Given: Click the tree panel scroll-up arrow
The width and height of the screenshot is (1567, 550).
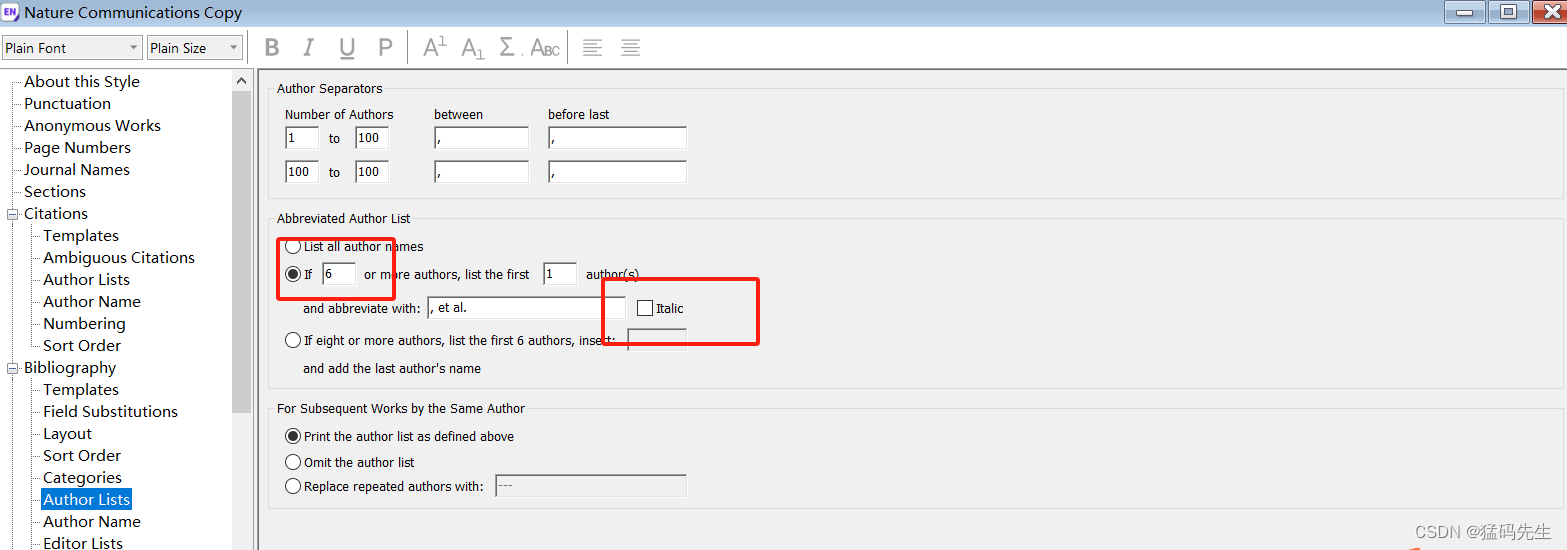Looking at the screenshot, I should pos(241,81).
